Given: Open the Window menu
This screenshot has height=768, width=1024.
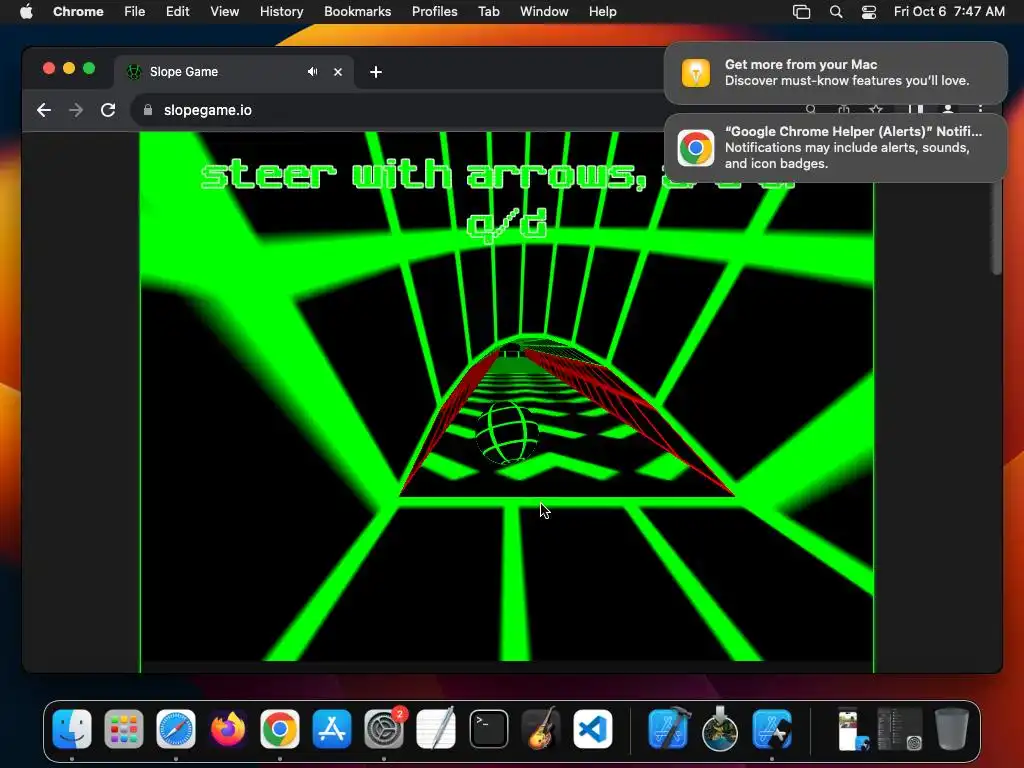Looking at the screenshot, I should pos(544,12).
